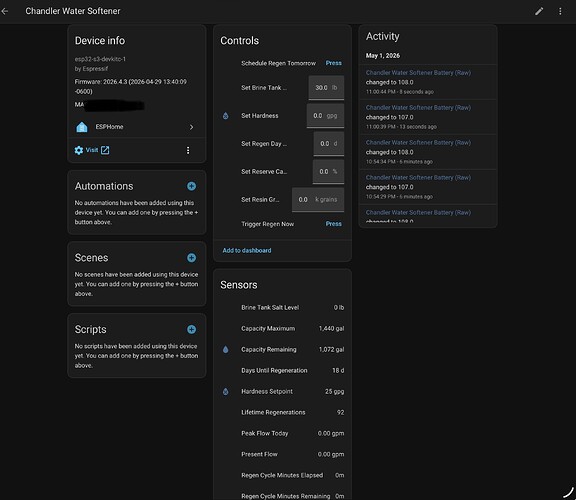
Task: Click water drop icon beside Hardness Setpoint
Action: [x=226, y=392]
